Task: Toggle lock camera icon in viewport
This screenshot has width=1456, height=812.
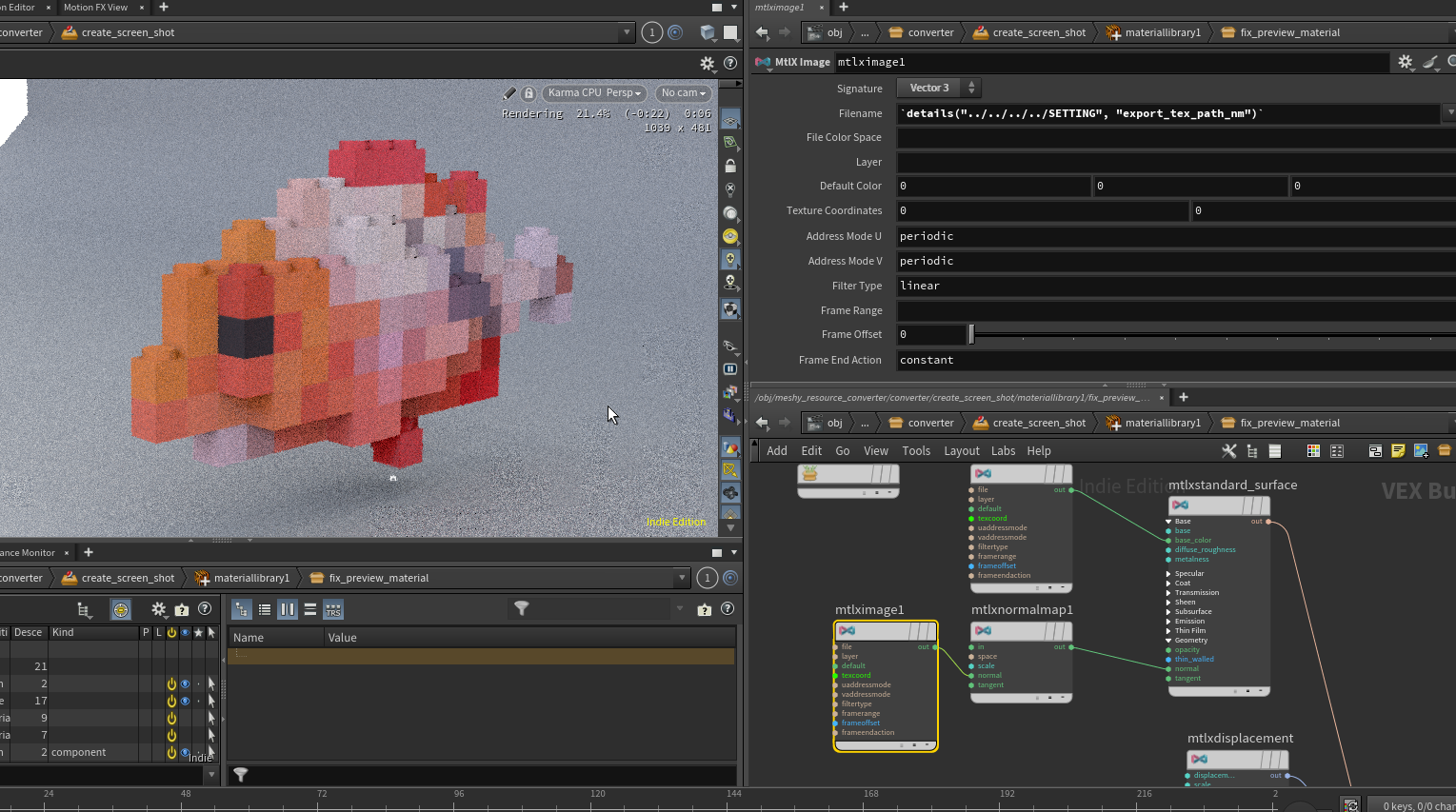Action: tap(529, 93)
